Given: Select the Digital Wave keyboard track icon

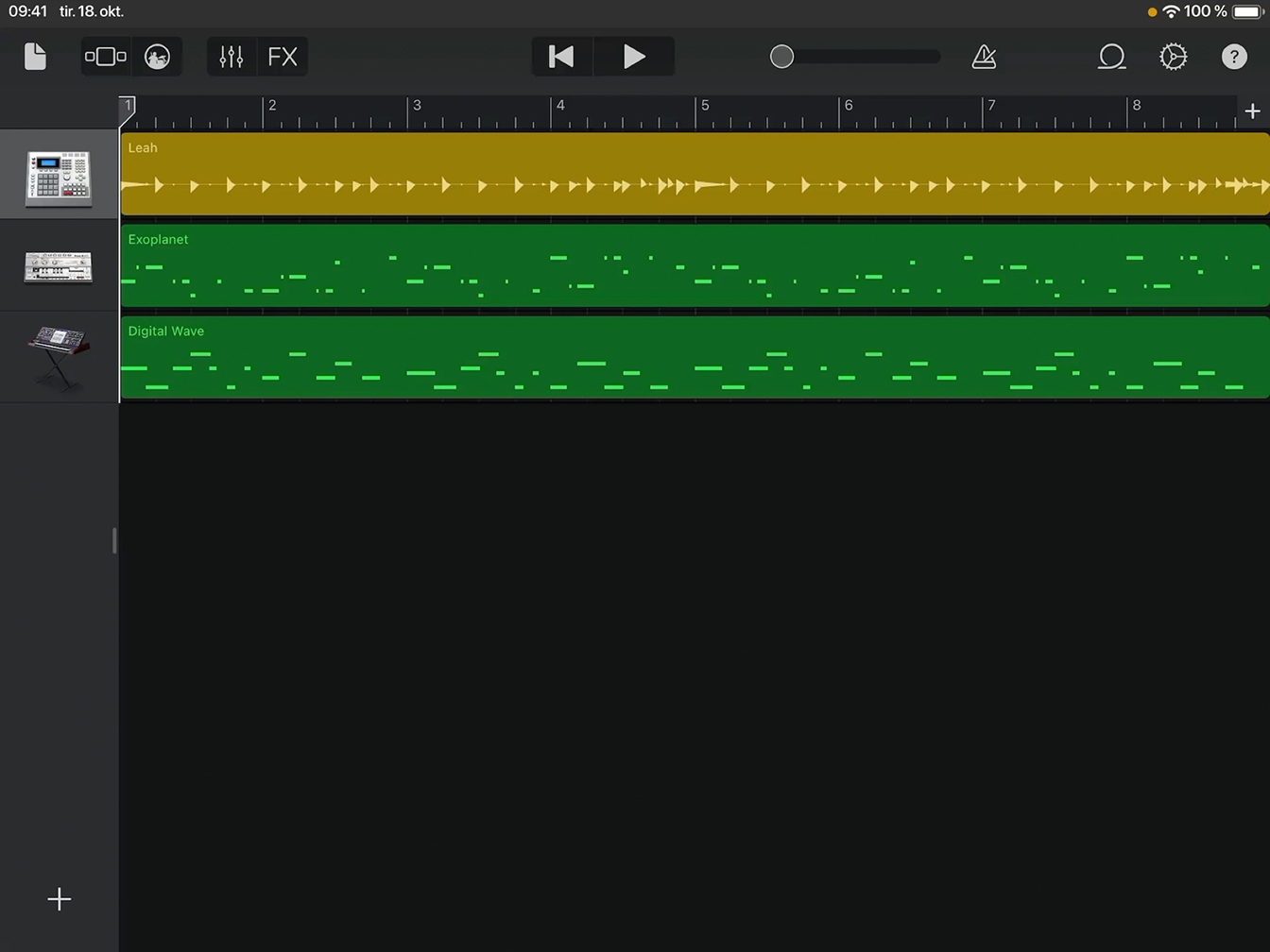Looking at the screenshot, I should (59, 357).
